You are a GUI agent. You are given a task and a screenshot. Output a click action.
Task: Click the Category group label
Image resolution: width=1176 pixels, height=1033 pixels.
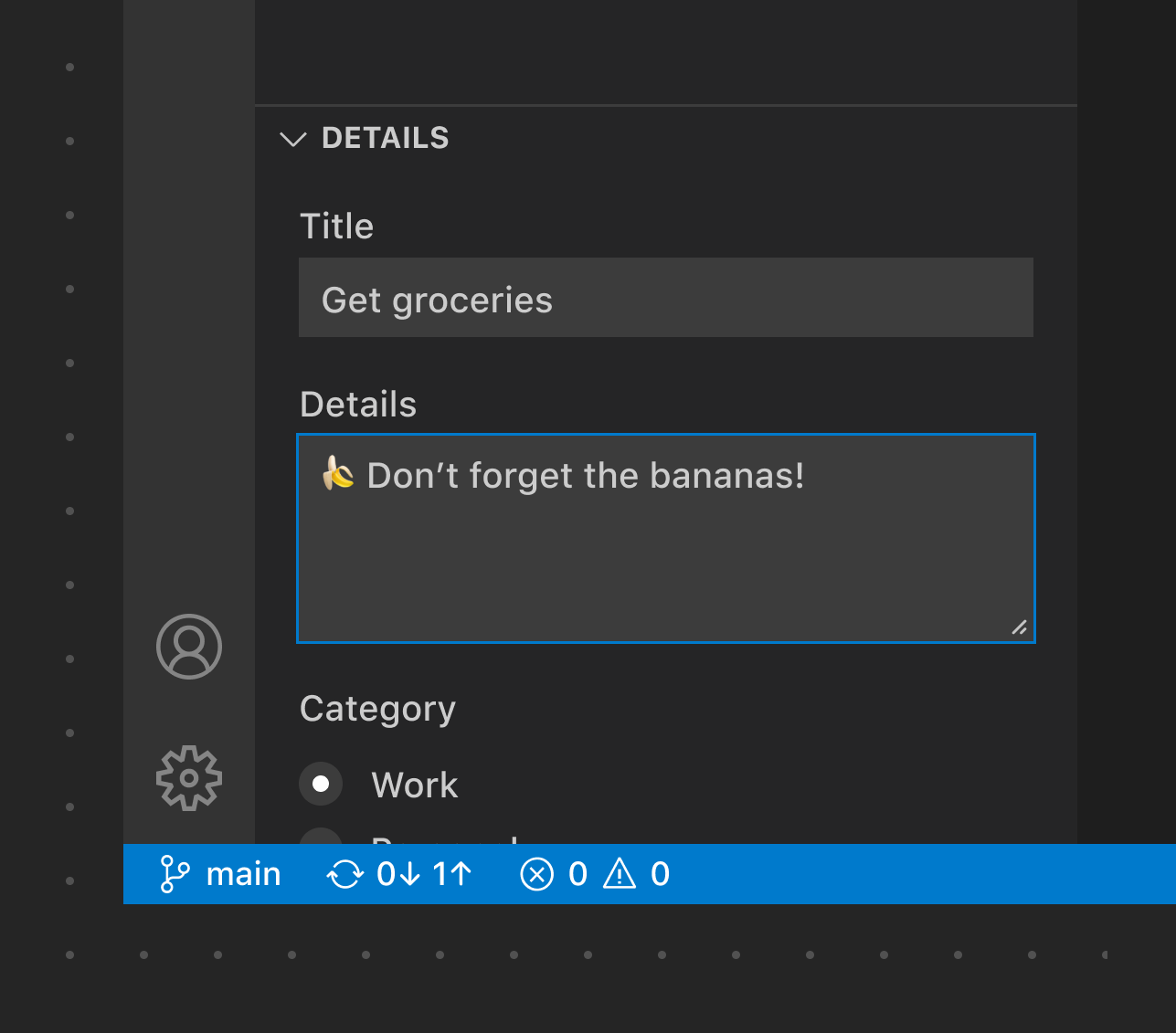(377, 709)
